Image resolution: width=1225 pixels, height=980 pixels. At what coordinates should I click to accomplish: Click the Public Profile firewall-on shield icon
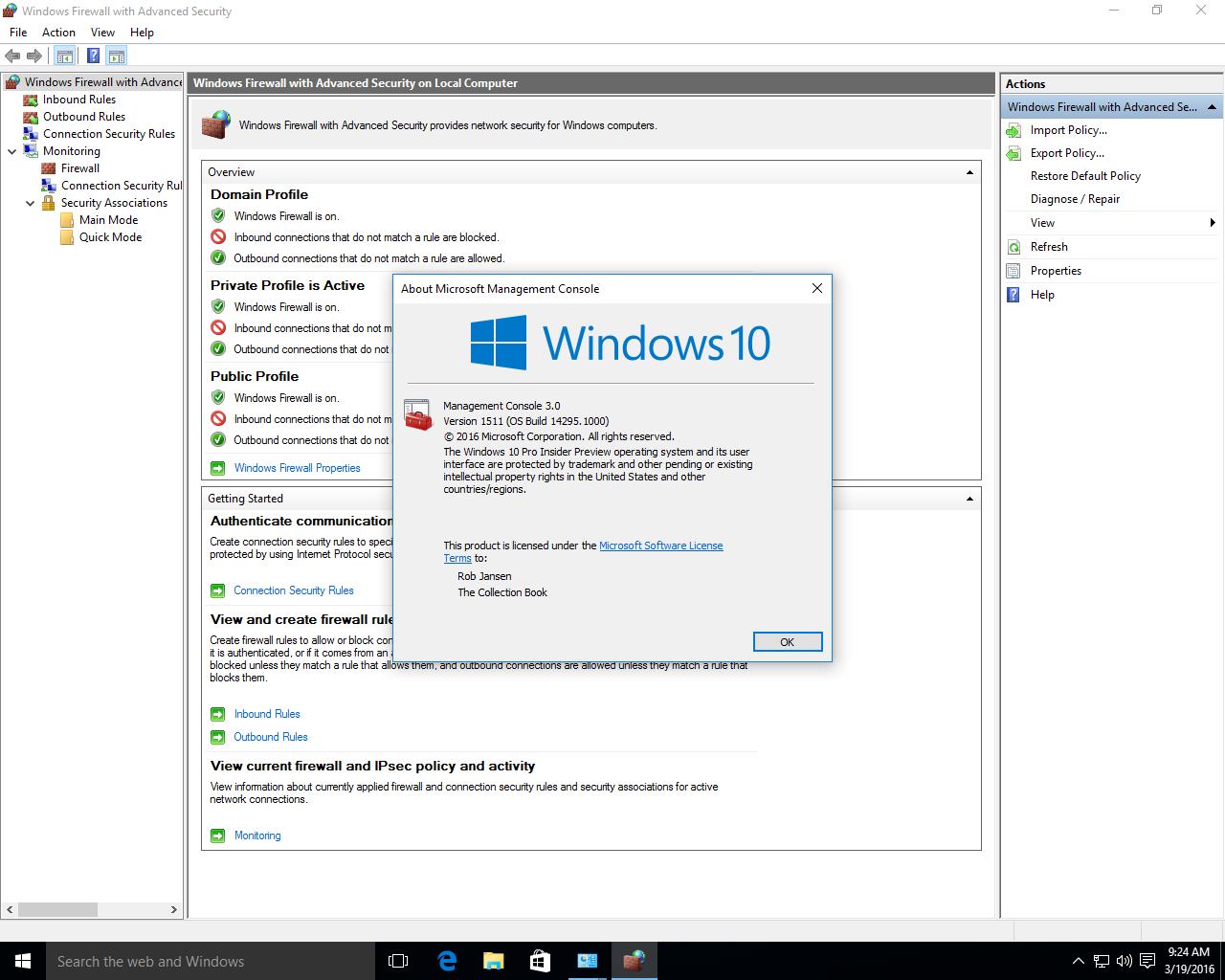click(218, 398)
